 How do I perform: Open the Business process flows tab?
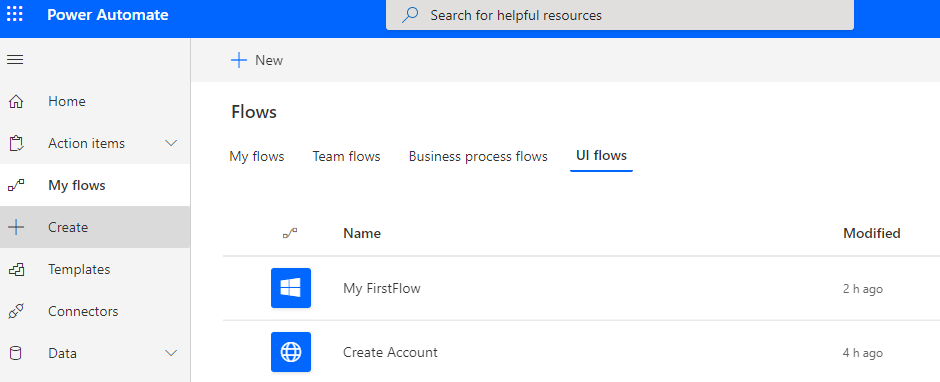coord(478,157)
